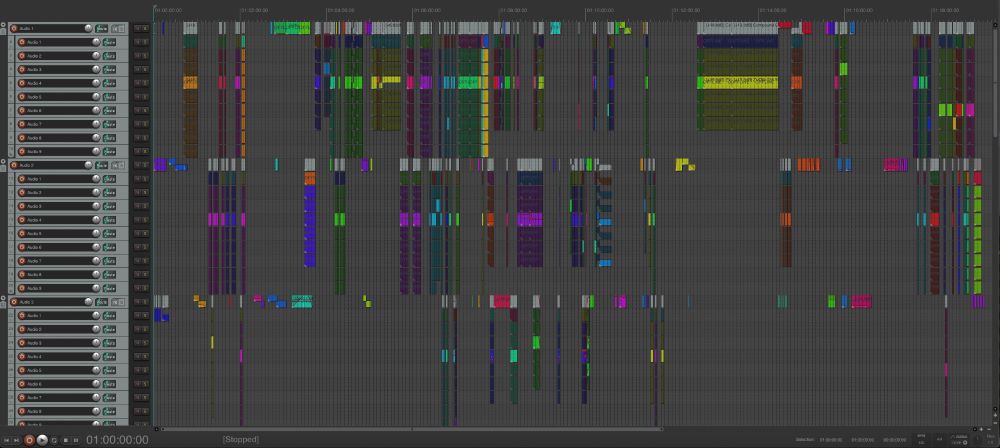This screenshot has height=448, width=1000.
Task: Arm Audio 4 in third folder group
Action: coord(21,357)
